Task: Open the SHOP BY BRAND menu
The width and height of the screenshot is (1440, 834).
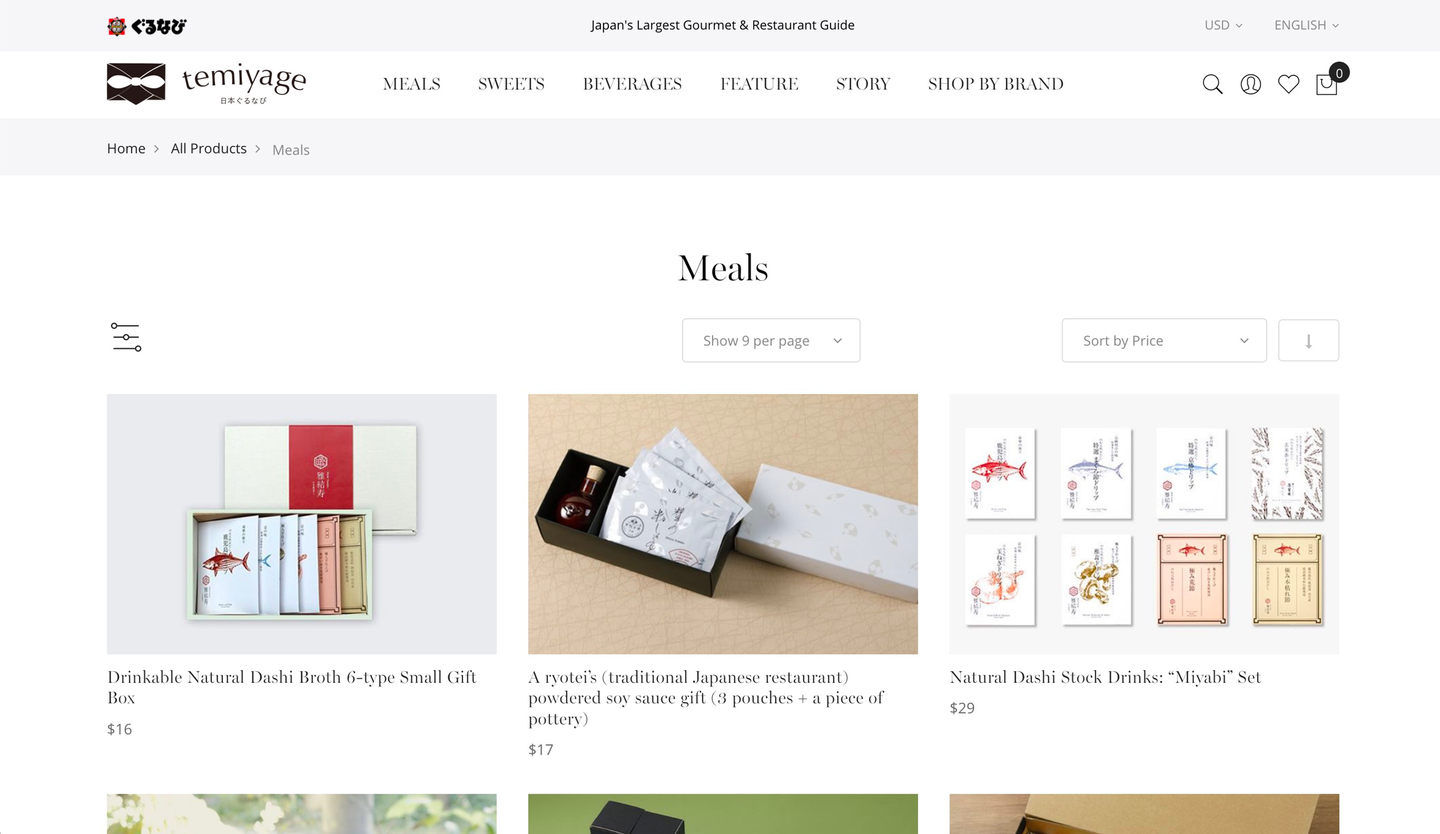Action: (996, 84)
